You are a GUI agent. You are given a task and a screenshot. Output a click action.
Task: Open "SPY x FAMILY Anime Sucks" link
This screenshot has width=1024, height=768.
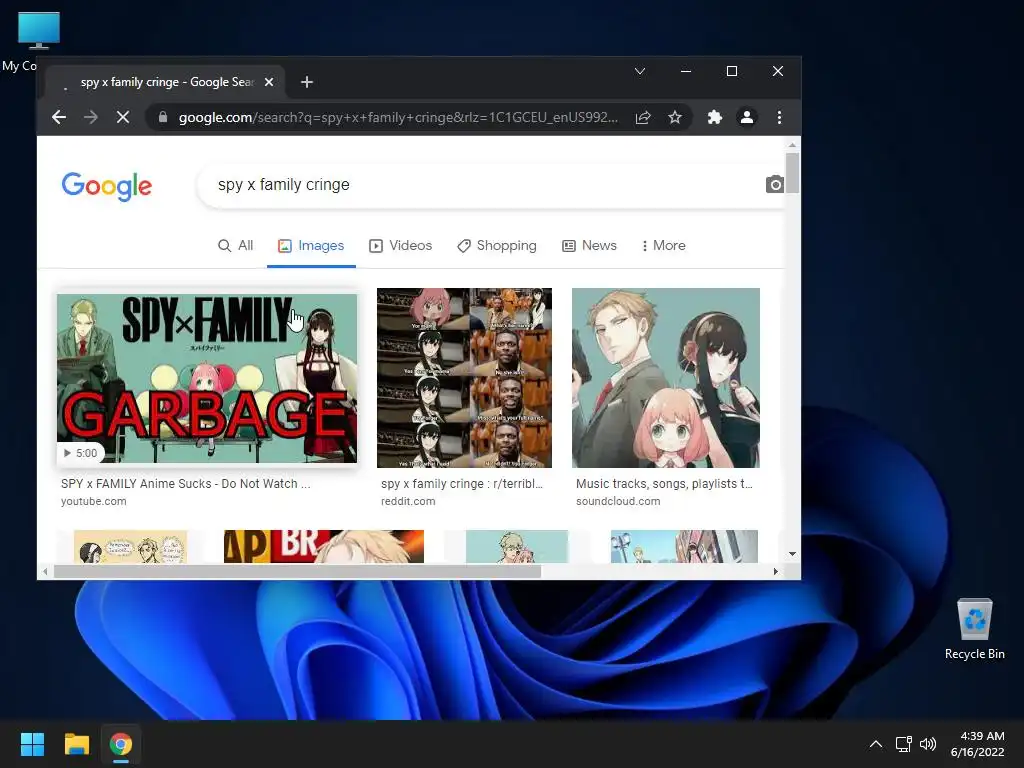click(x=185, y=484)
